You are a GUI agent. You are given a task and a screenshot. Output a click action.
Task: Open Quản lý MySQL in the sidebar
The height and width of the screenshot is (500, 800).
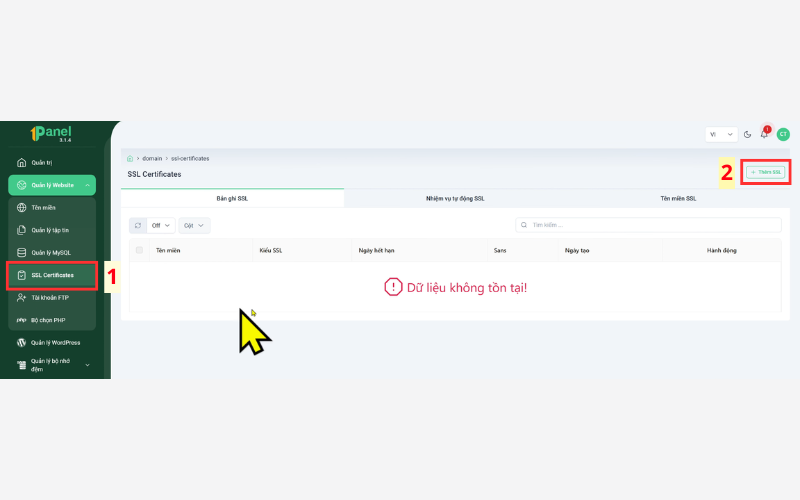point(52,253)
